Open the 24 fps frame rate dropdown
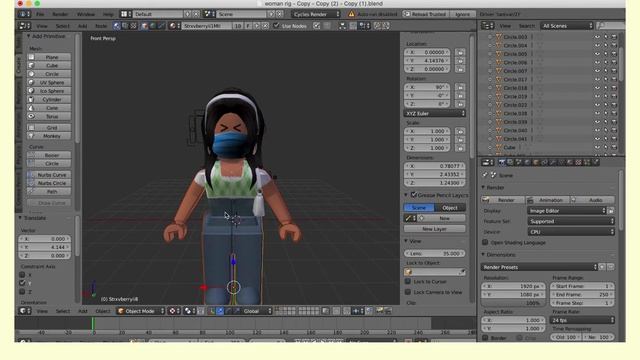The height and width of the screenshot is (360, 640). (582, 320)
